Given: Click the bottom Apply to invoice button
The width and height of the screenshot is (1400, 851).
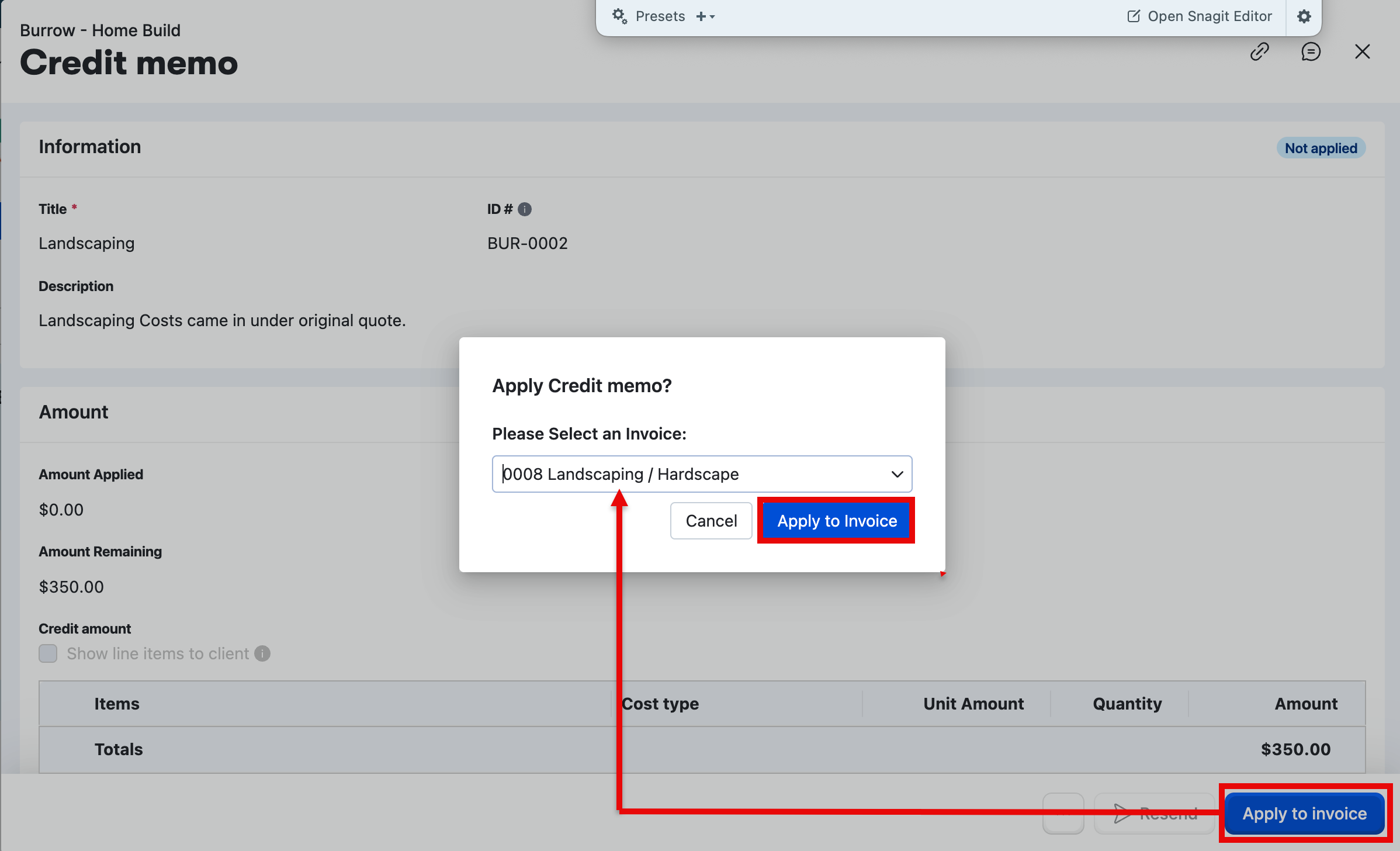Looking at the screenshot, I should pos(1304,813).
